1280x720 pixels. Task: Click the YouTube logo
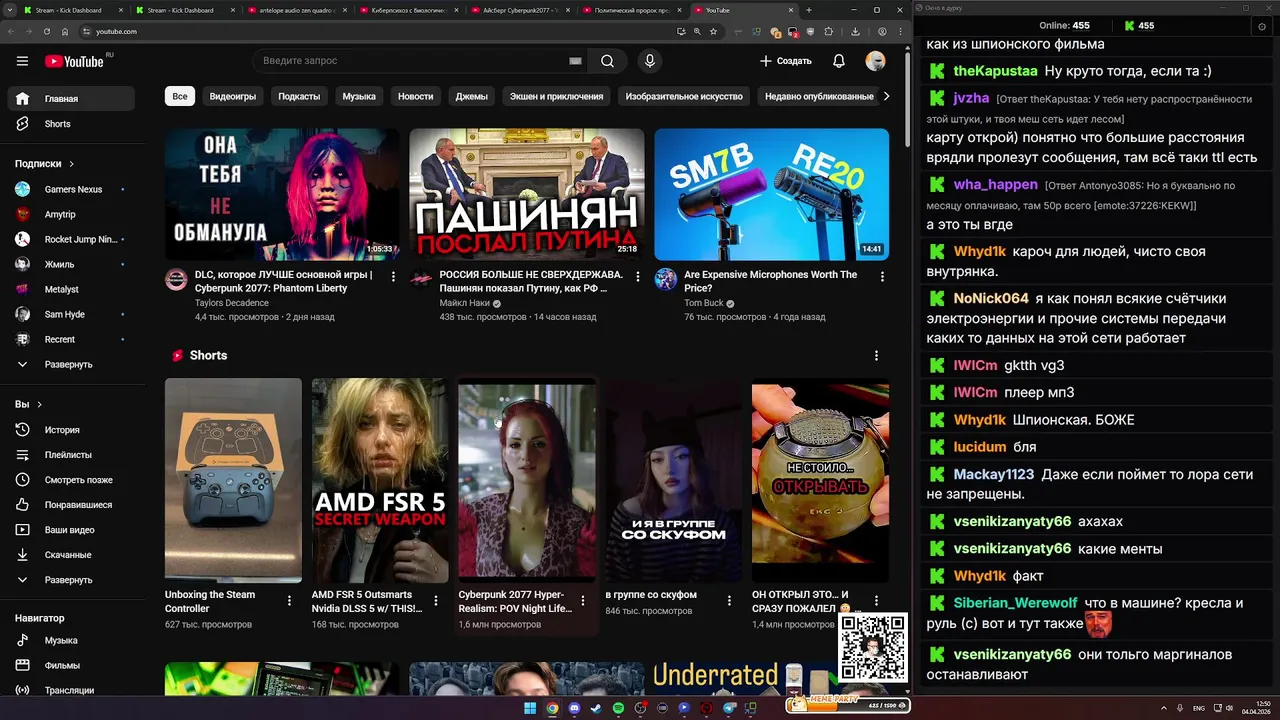(x=75, y=61)
